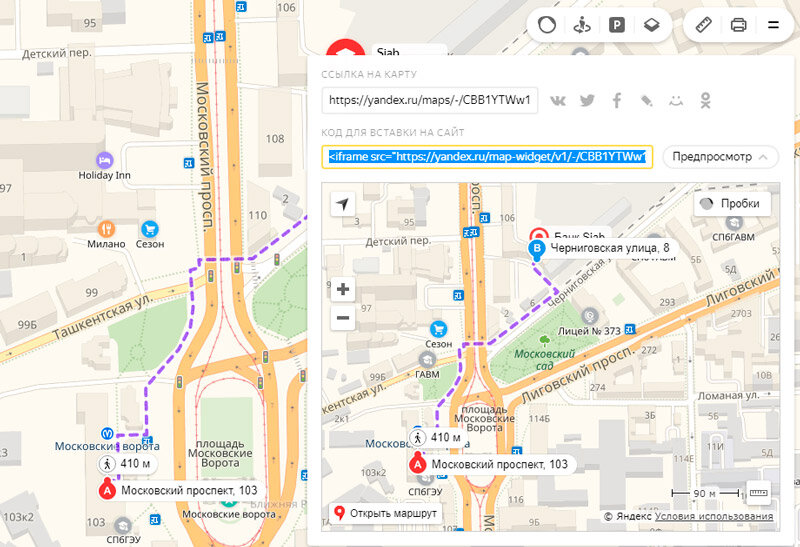Click Сезон cart marker in preview map
The width and height of the screenshot is (800, 547).
point(438,329)
